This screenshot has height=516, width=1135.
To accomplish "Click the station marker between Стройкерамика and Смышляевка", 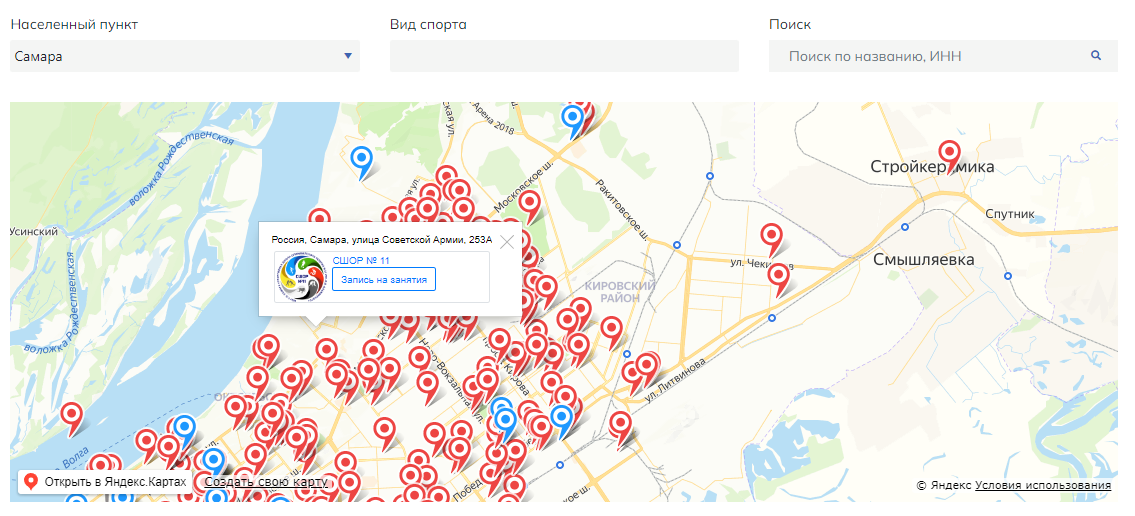I will click(905, 227).
